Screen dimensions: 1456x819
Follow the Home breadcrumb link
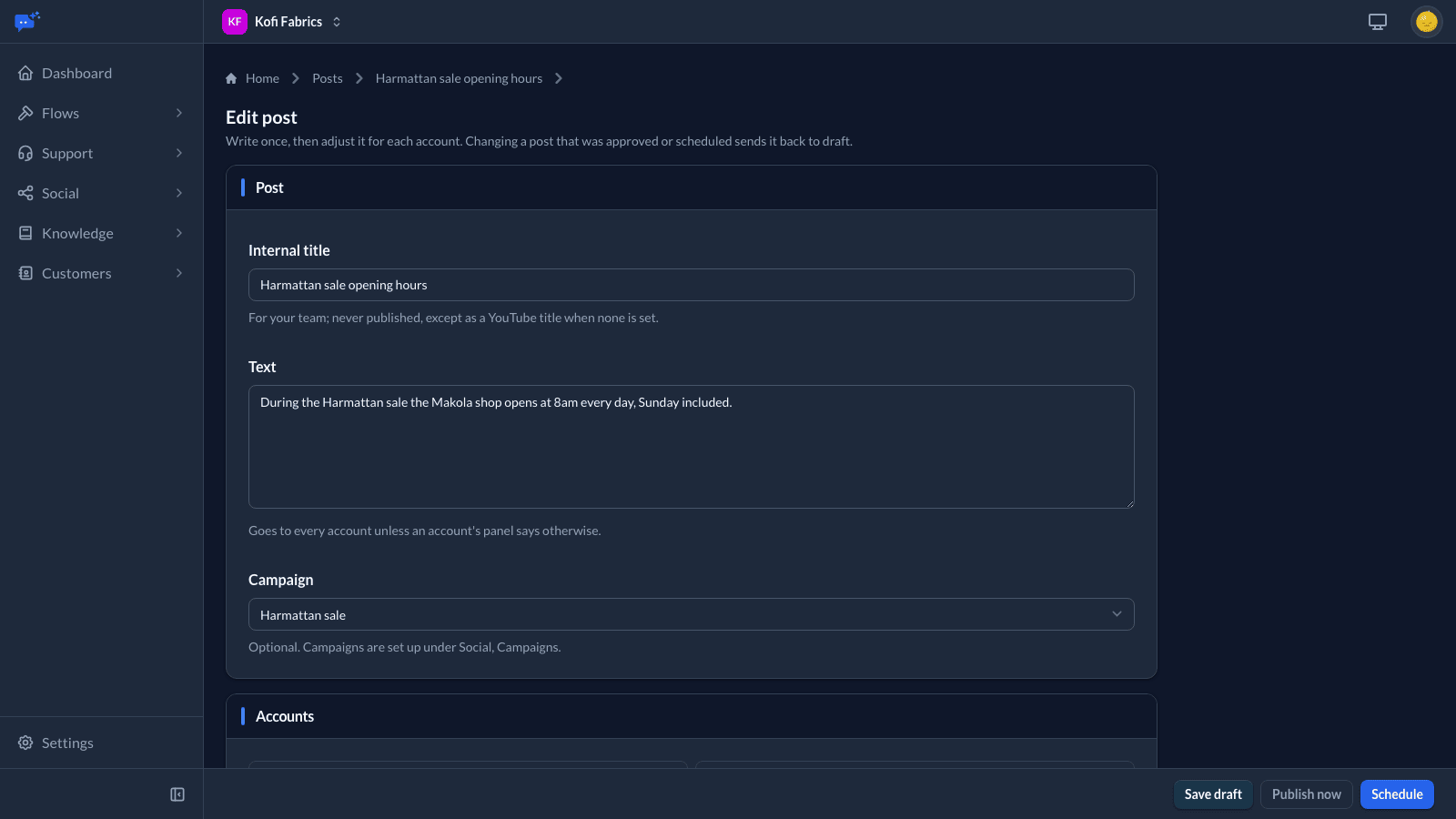(x=262, y=78)
